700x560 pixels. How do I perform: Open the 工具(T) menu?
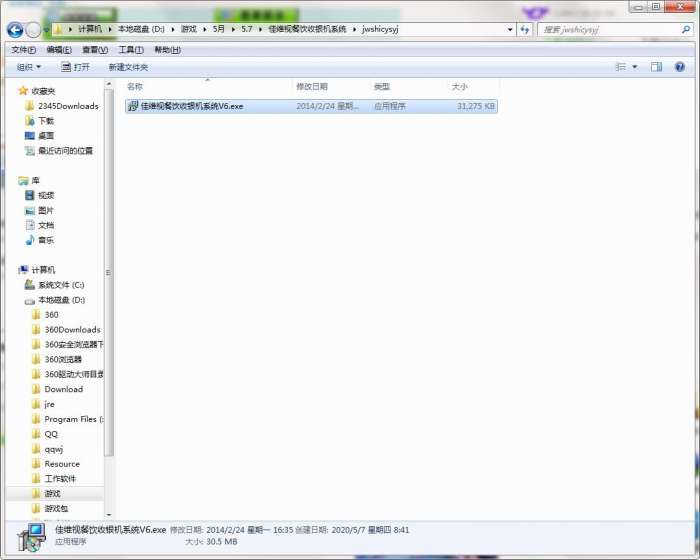131,50
